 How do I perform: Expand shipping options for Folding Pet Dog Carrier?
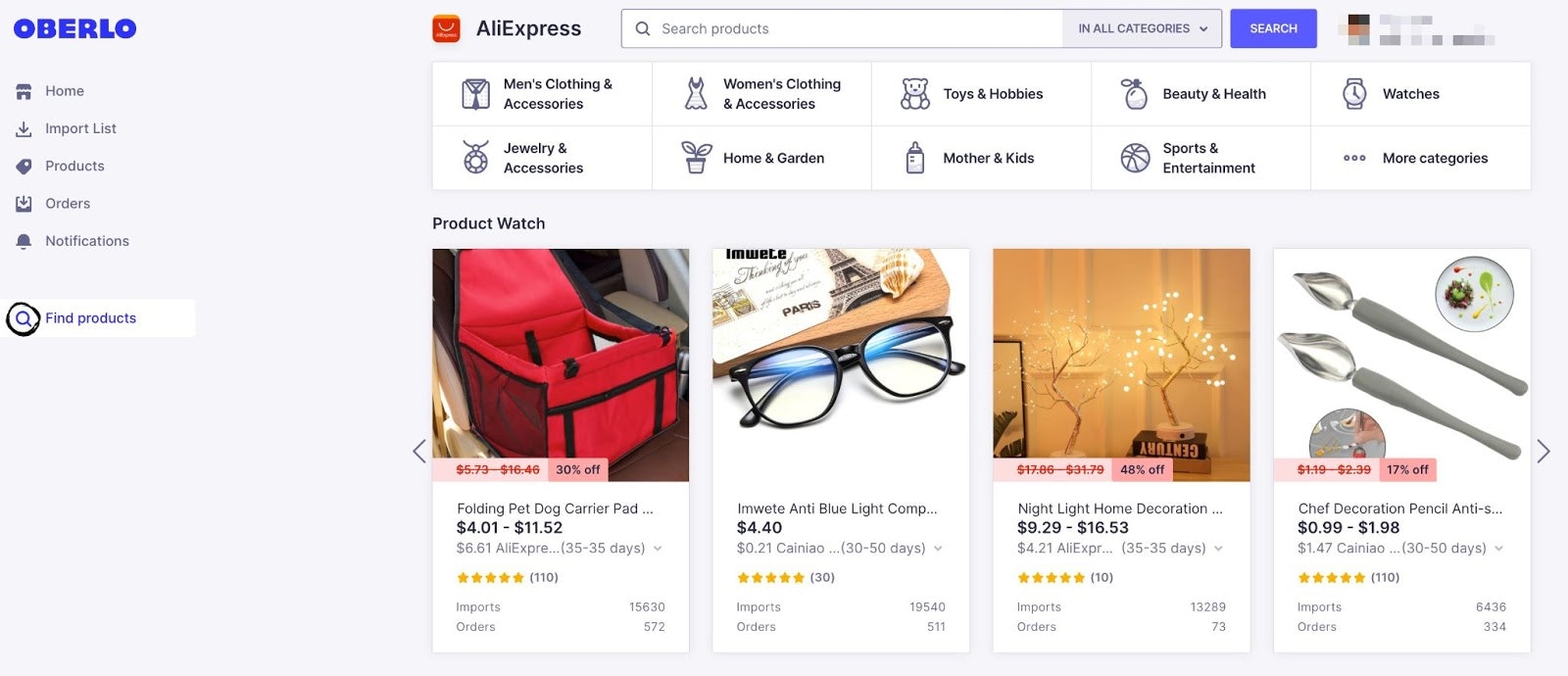pos(657,549)
